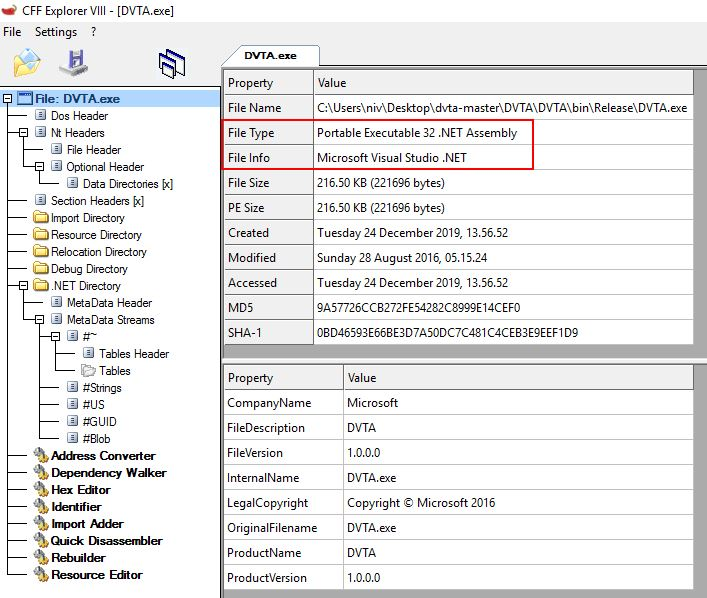Collapse the Nt Headers node
The width and height of the screenshot is (707, 598).
coord(23,133)
